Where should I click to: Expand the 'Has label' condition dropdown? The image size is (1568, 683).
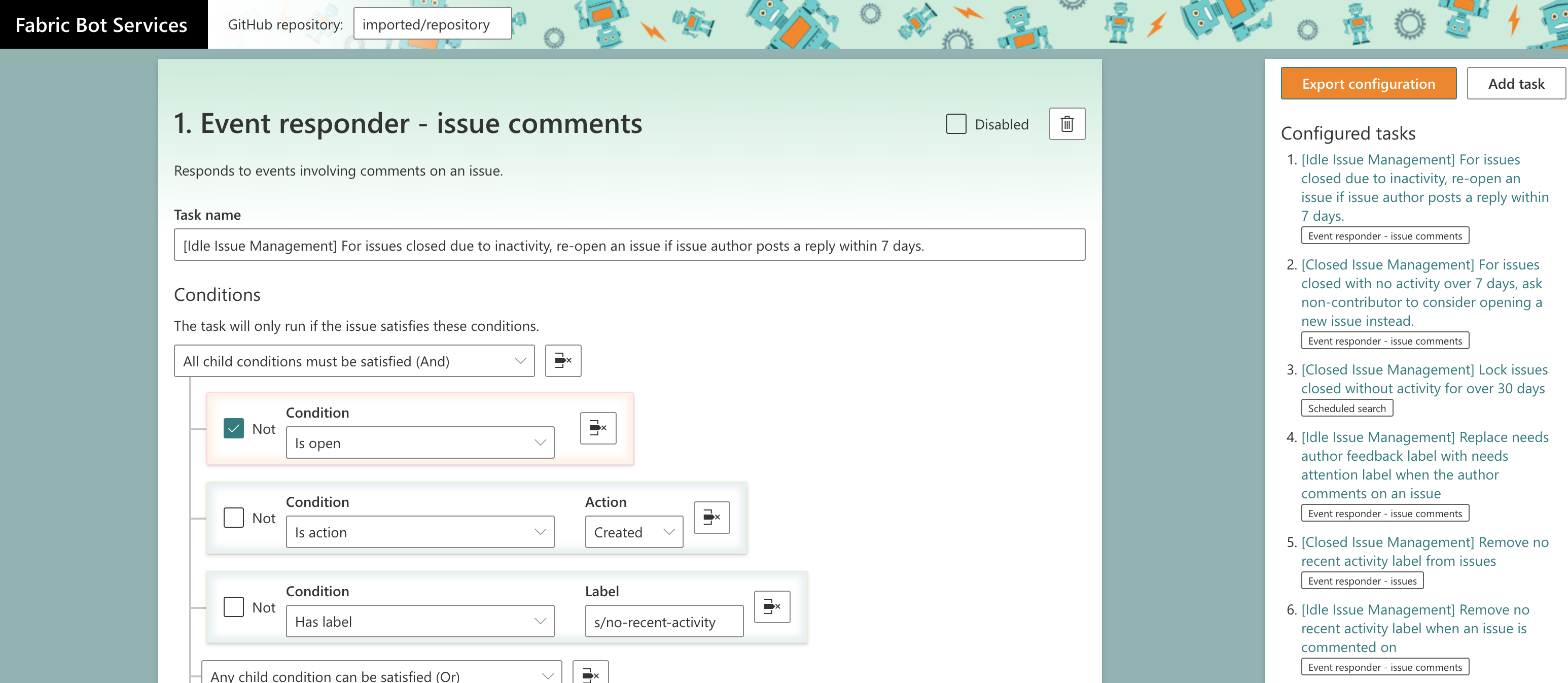click(419, 622)
